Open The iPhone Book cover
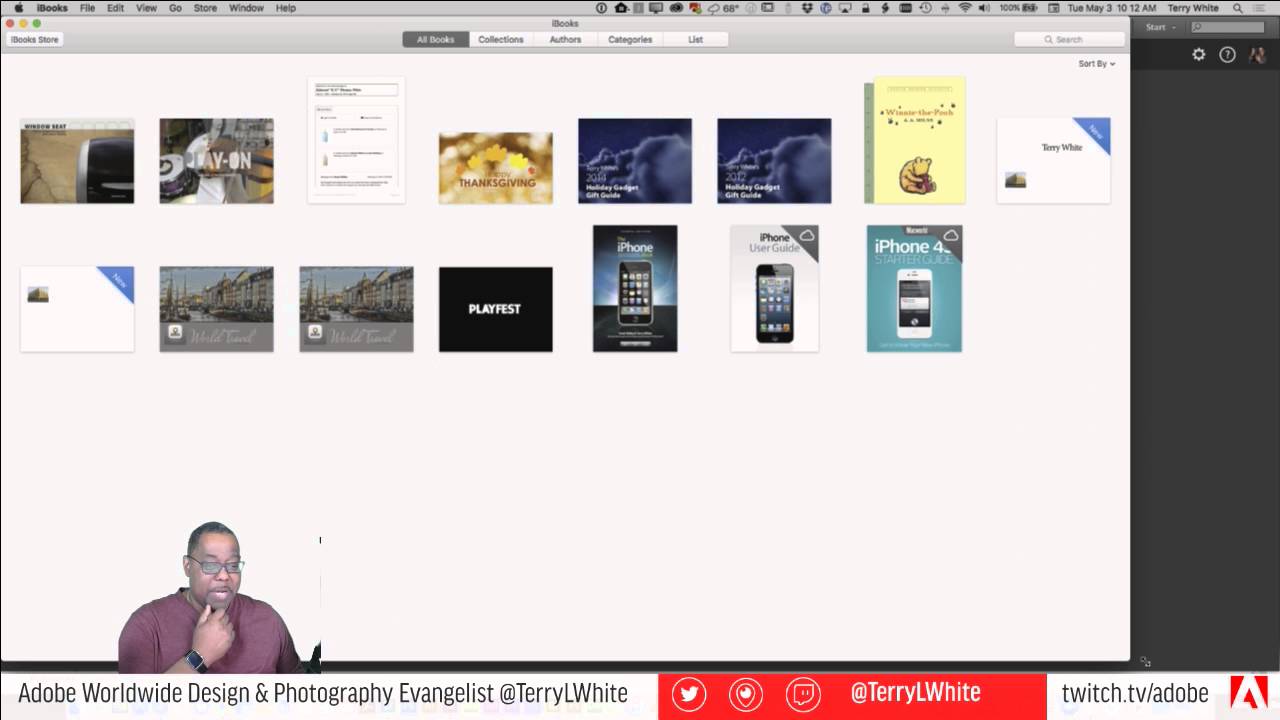The image size is (1280, 720). 635,288
